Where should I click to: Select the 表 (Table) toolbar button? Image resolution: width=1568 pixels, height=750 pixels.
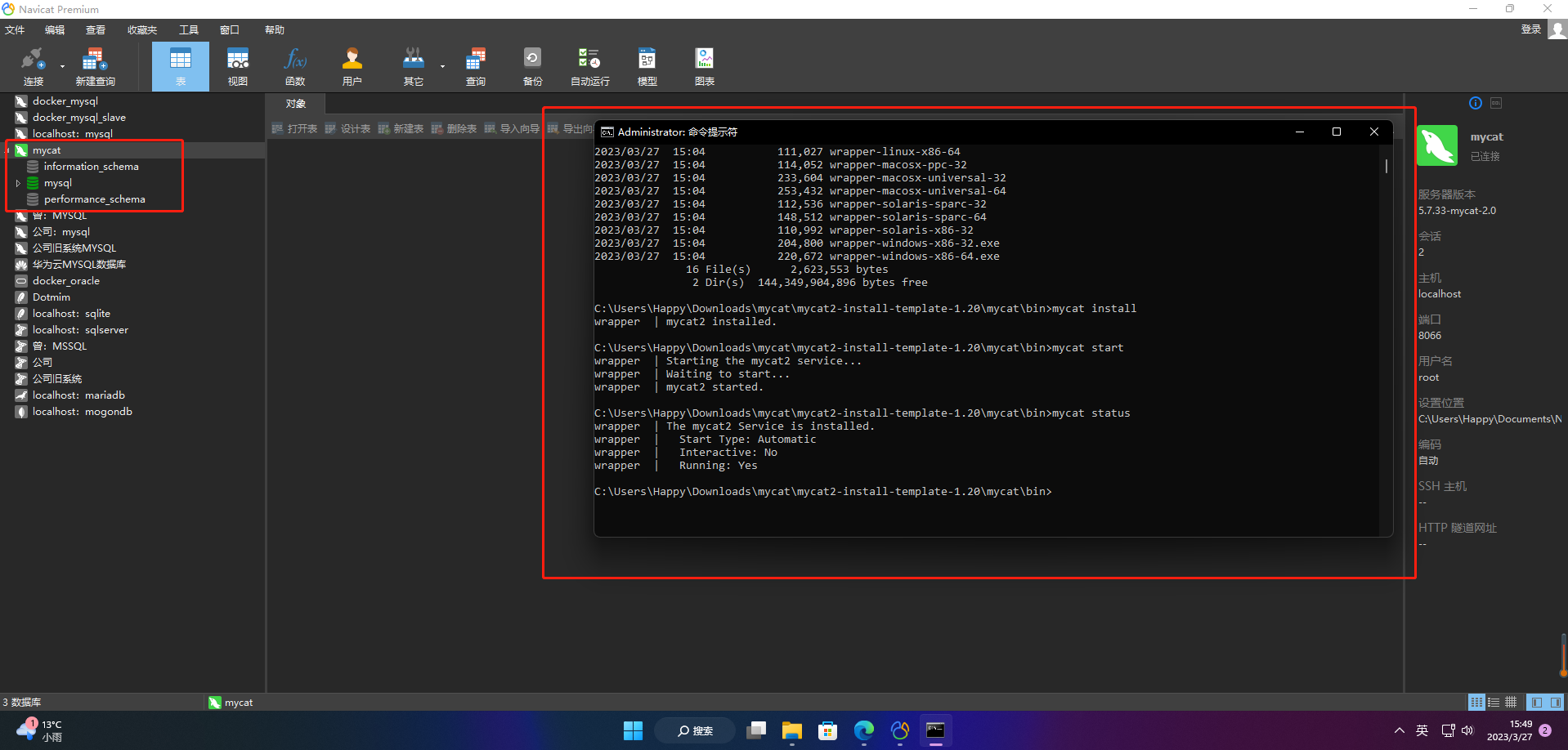[x=181, y=66]
